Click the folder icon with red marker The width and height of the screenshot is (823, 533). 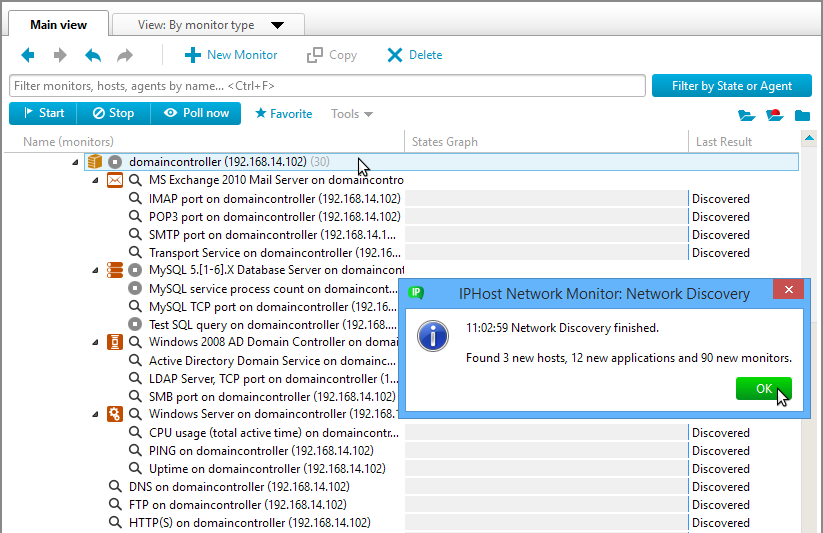click(775, 114)
